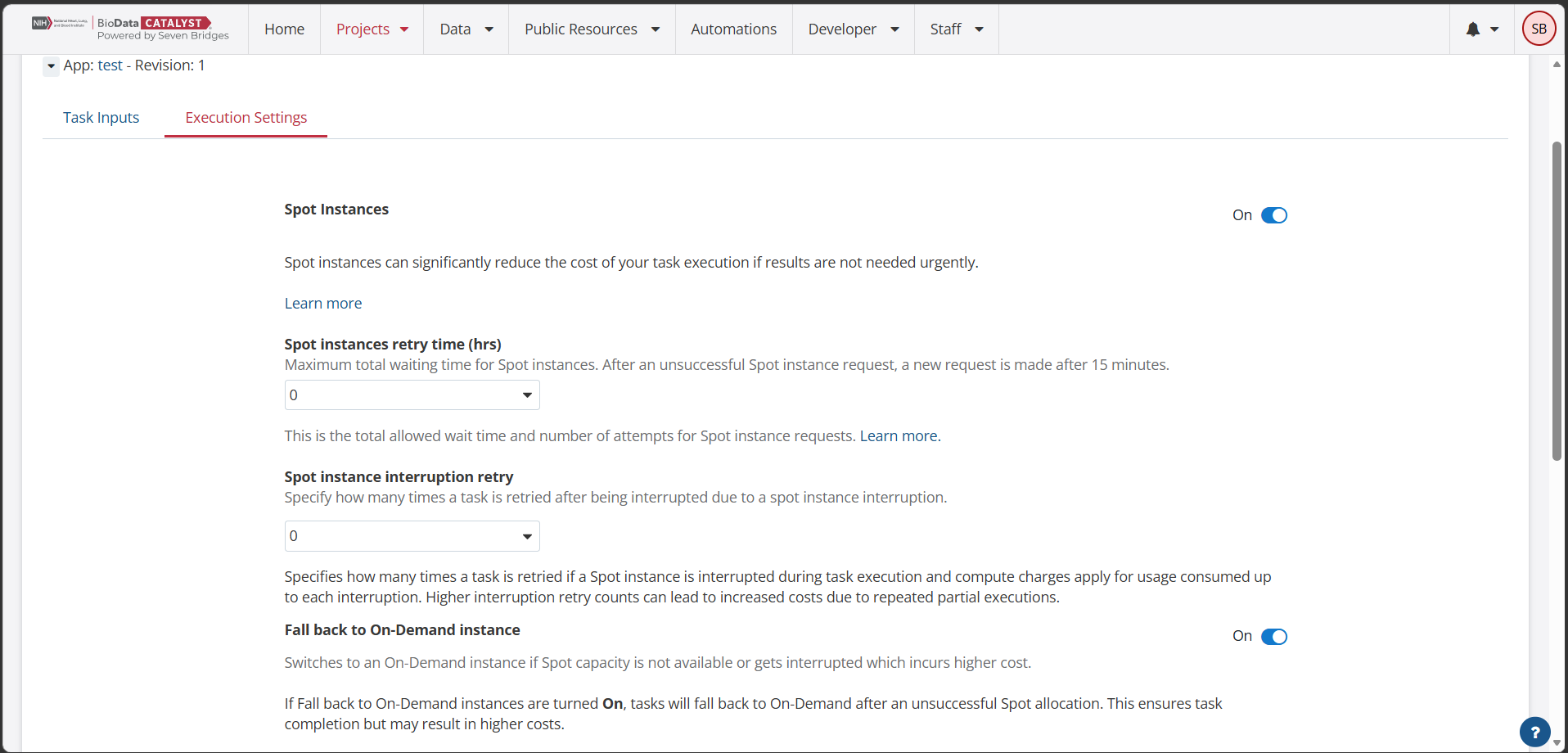Open Spot instances retry time dropdown

coord(412,395)
